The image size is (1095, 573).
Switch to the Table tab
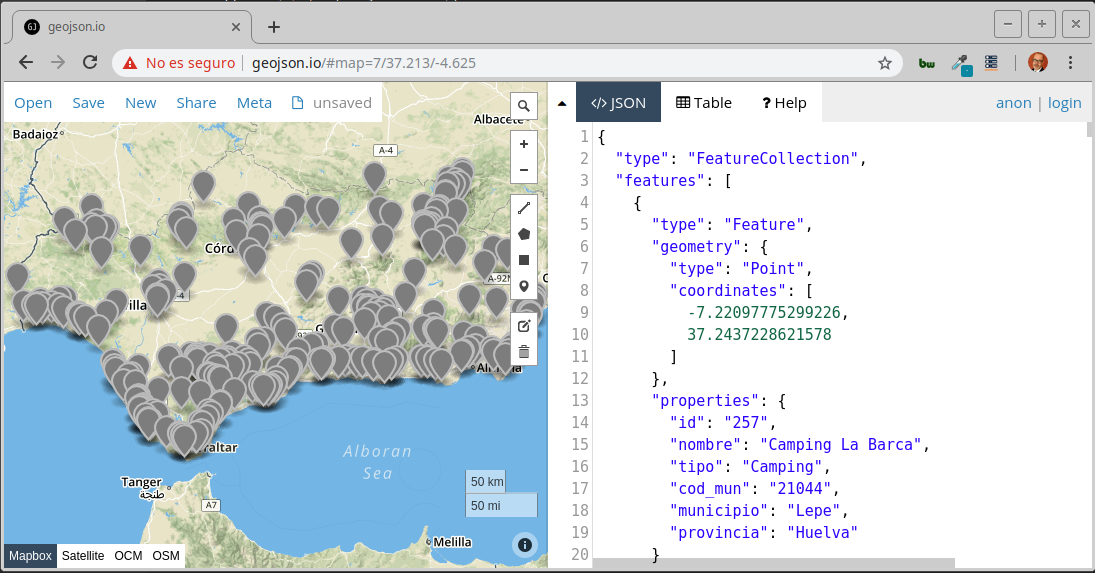pyautogui.click(x=704, y=103)
